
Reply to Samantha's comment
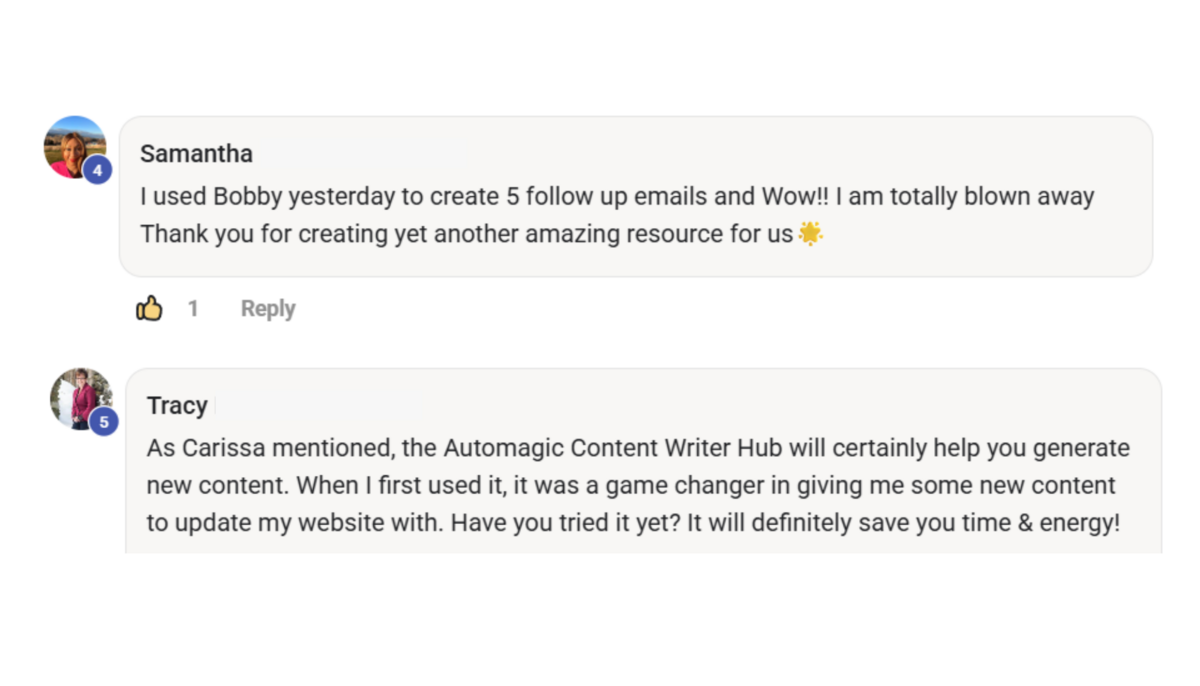point(268,309)
